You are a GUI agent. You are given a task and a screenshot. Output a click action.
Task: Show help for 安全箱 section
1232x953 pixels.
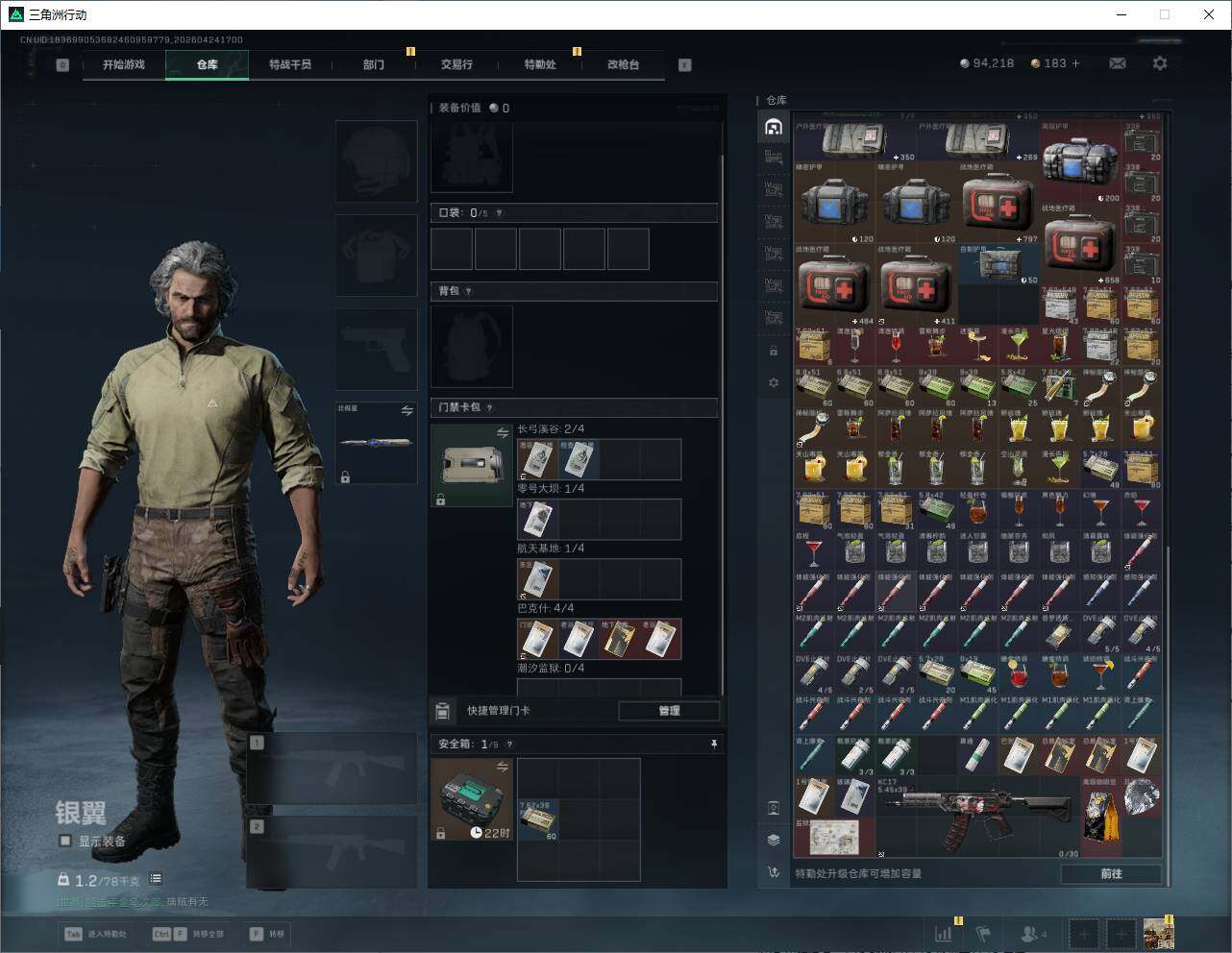click(509, 744)
